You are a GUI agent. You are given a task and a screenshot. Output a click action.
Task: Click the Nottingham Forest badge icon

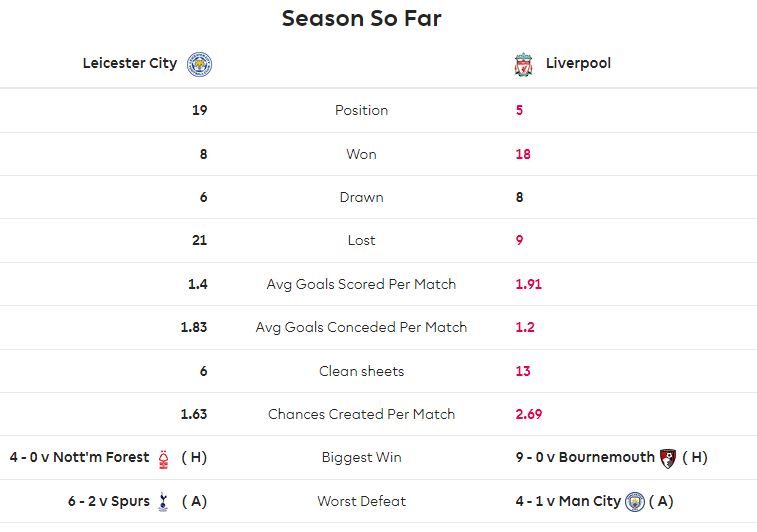pyautogui.click(x=164, y=459)
